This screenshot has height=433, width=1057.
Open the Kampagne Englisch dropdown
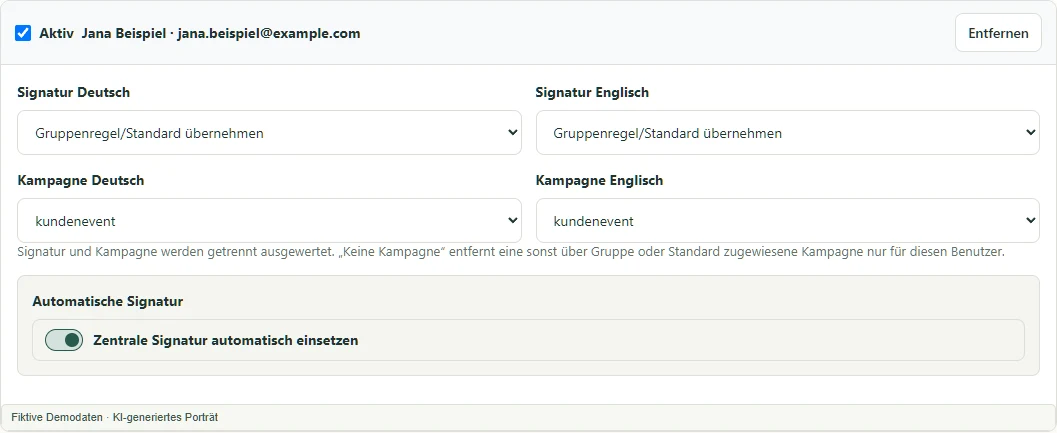coord(787,221)
